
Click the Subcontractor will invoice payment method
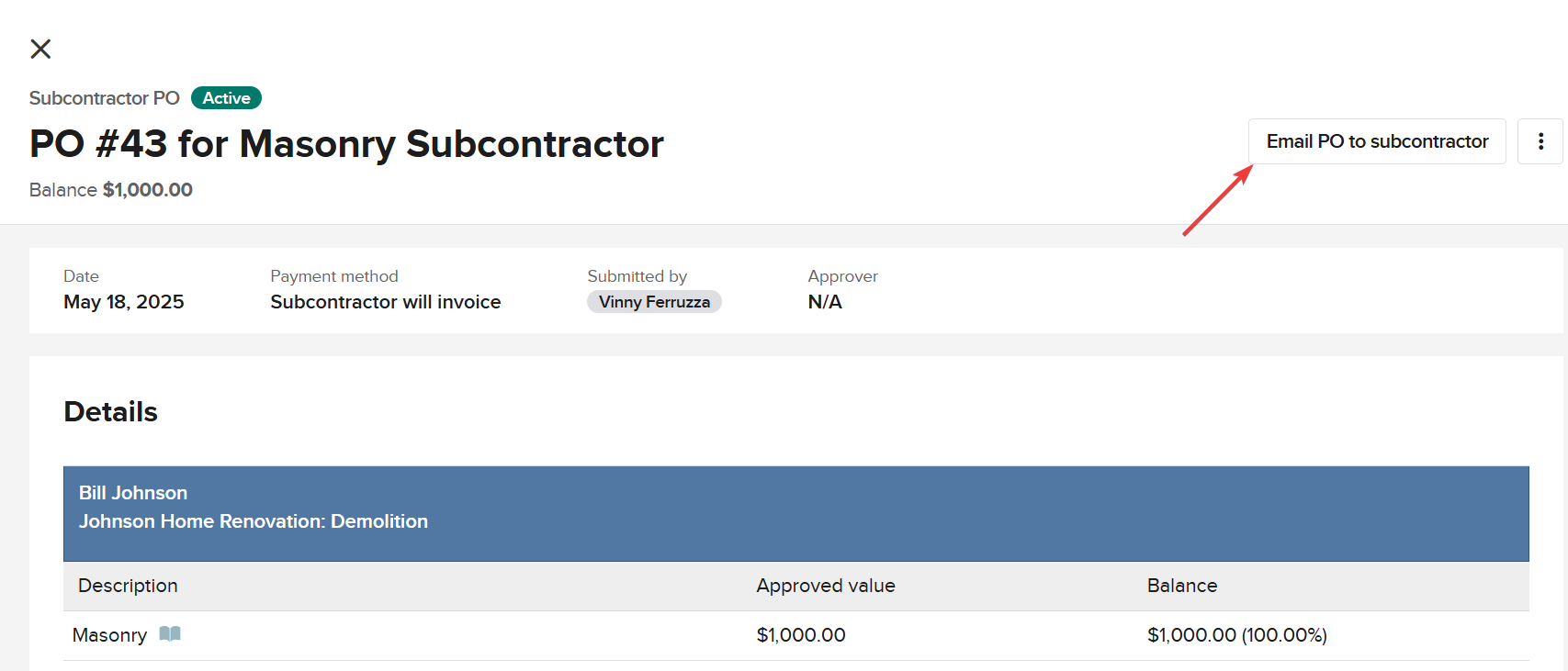[x=385, y=302]
